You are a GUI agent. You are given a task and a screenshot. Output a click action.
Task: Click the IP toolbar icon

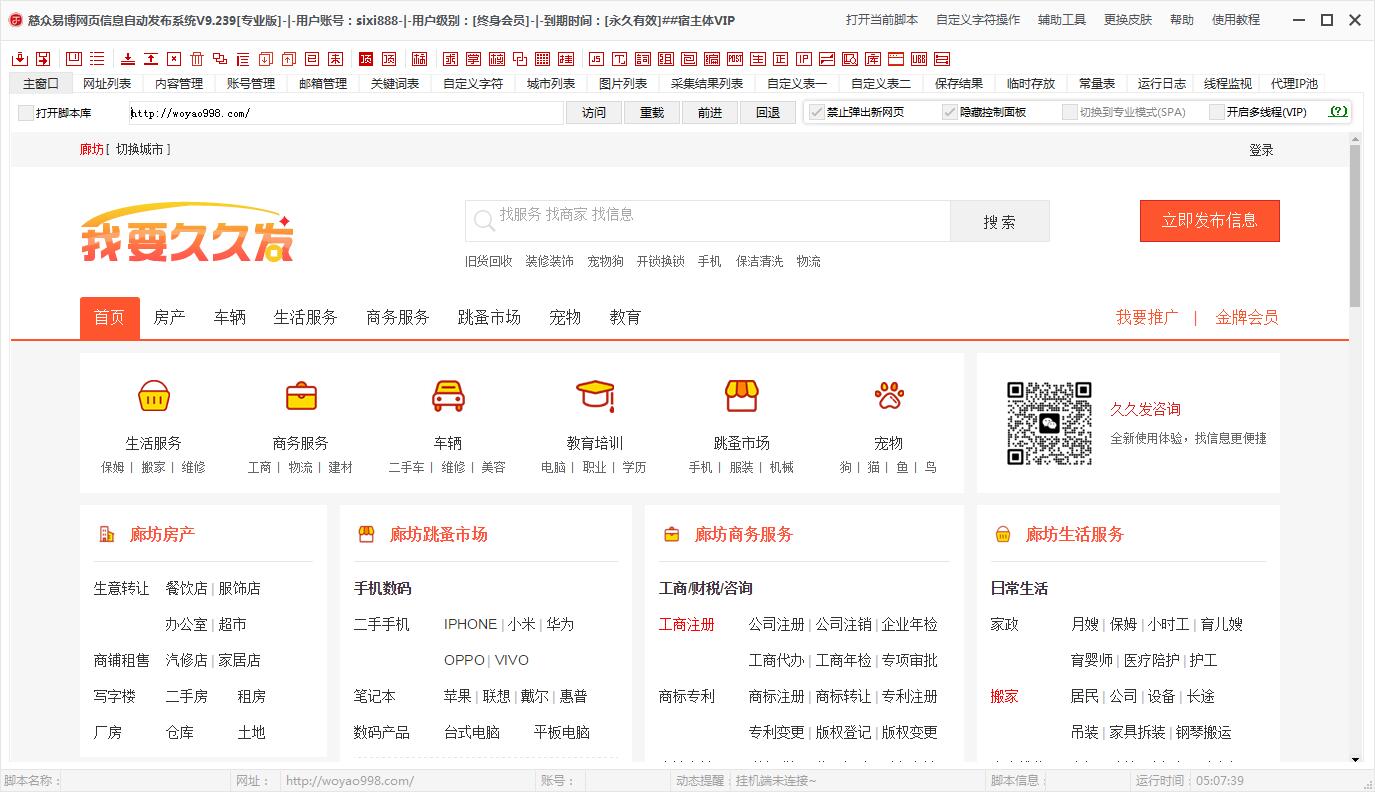point(804,59)
